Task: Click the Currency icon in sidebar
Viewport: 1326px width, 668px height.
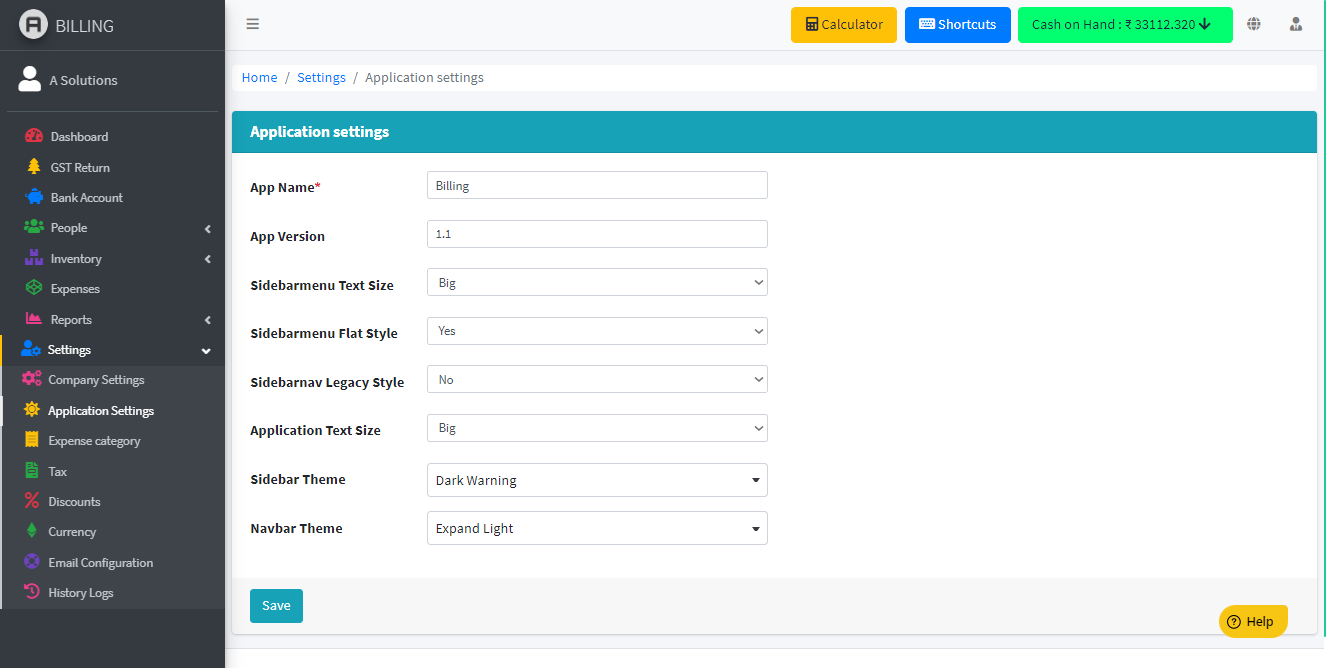Action: click(x=32, y=531)
